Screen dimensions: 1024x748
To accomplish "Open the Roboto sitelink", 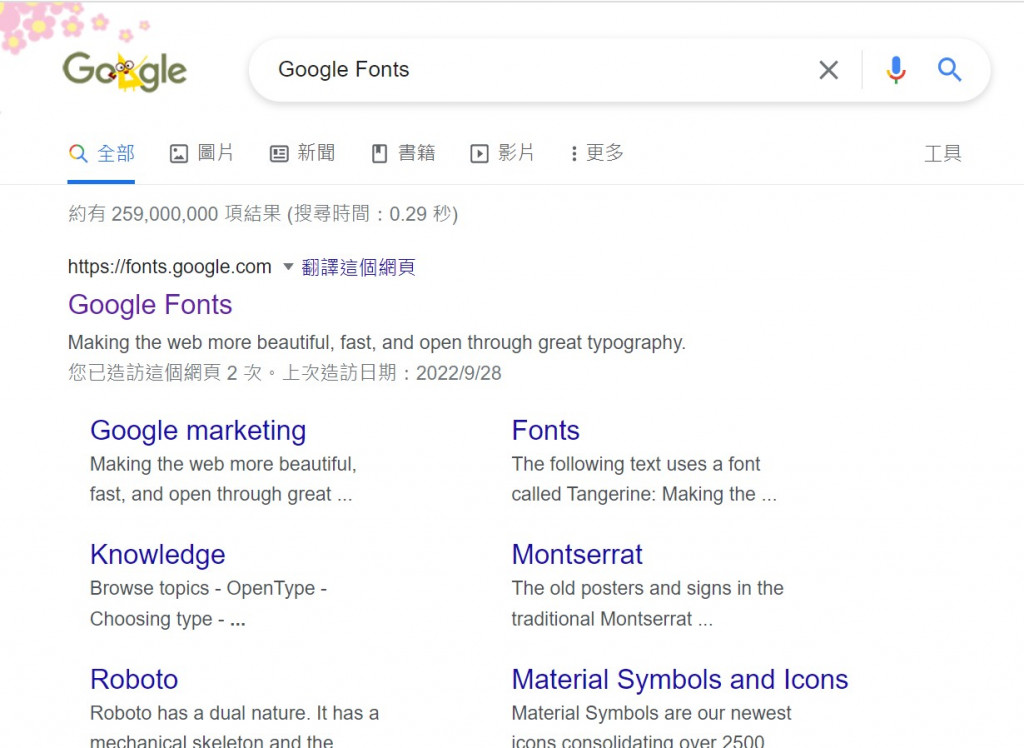I will pyautogui.click(x=134, y=679).
